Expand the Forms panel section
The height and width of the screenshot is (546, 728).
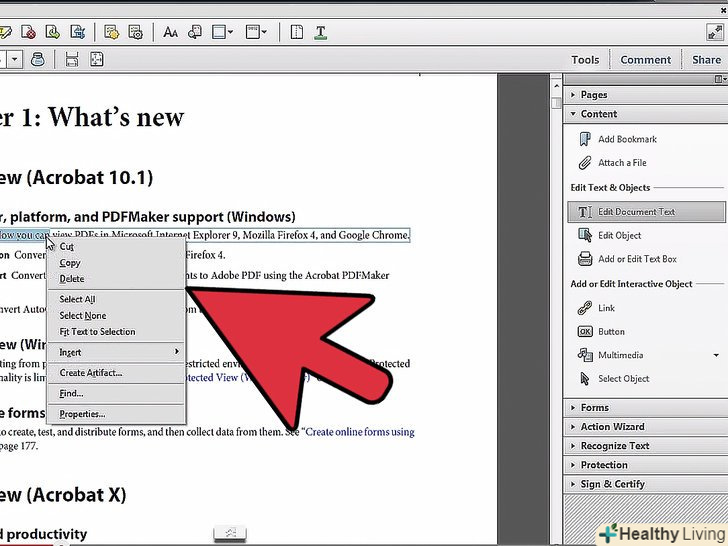[x=645, y=407]
